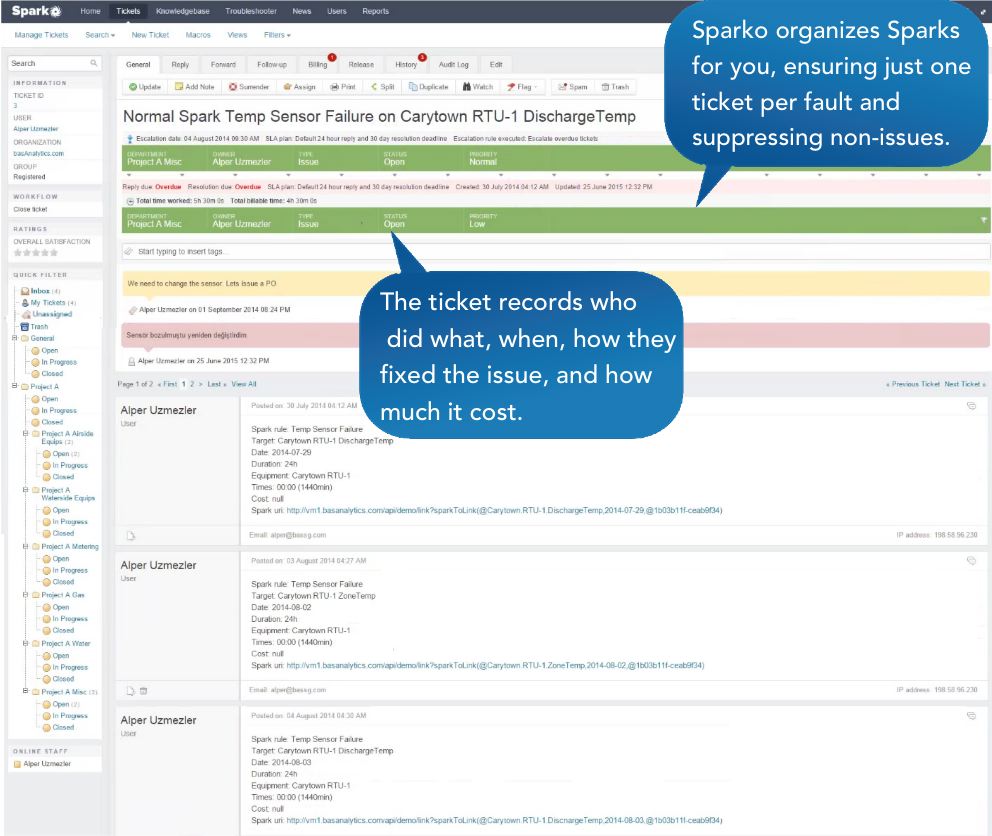The height and width of the screenshot is (836, 992).
Task: Click quote icon on 04 August 2014 post
Action: point(971,716)
